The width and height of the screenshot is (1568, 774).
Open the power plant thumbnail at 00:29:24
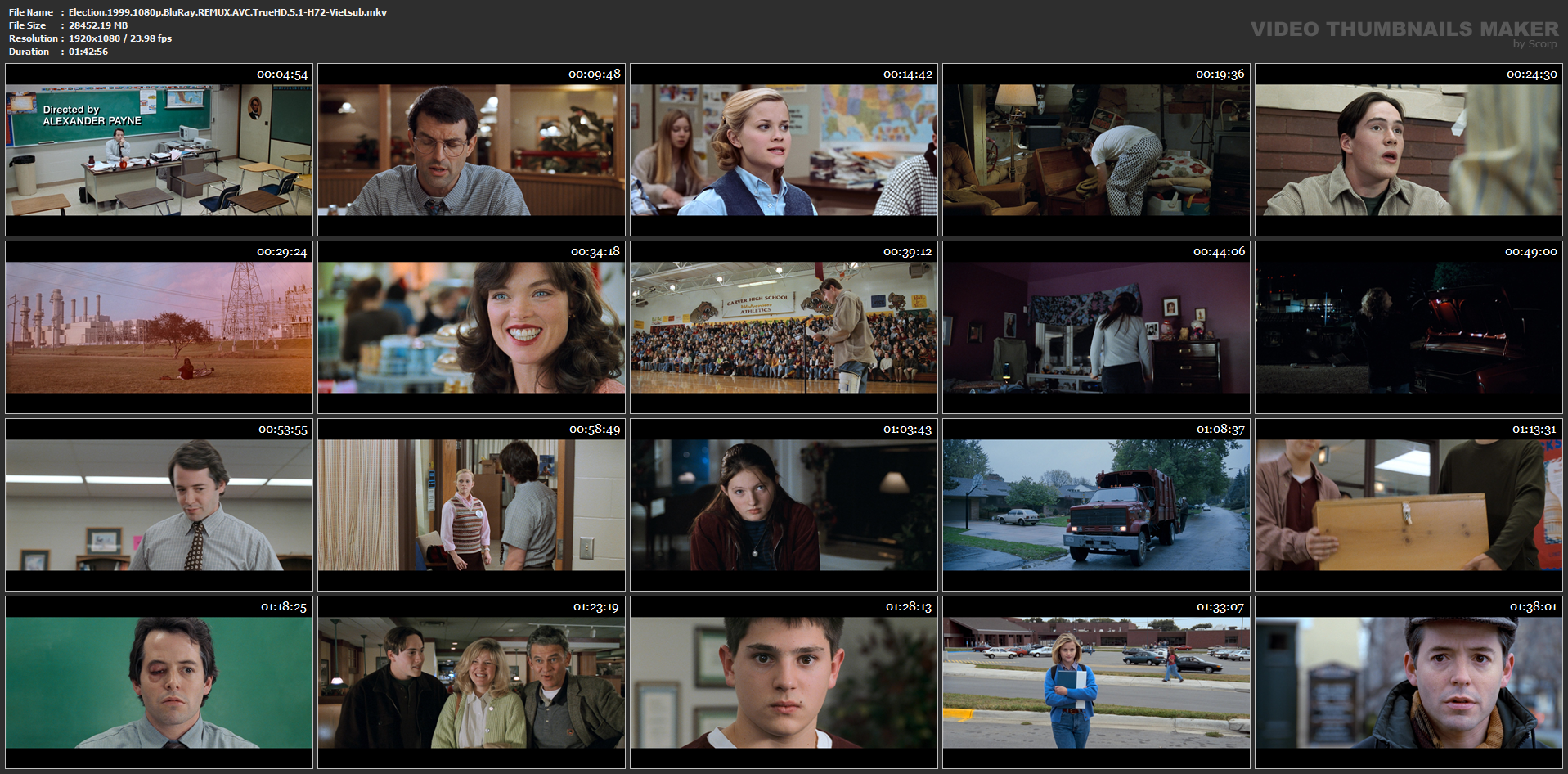[159, 327]
